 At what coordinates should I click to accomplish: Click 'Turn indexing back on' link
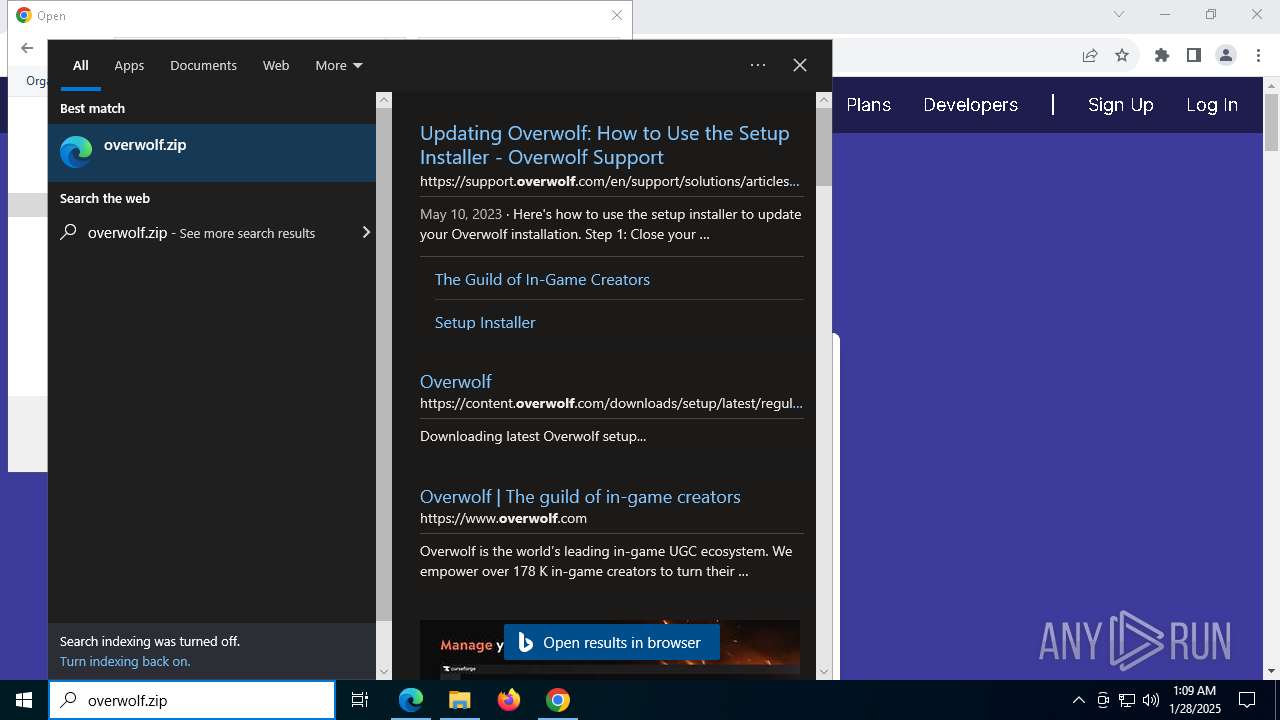pos(125,661)
